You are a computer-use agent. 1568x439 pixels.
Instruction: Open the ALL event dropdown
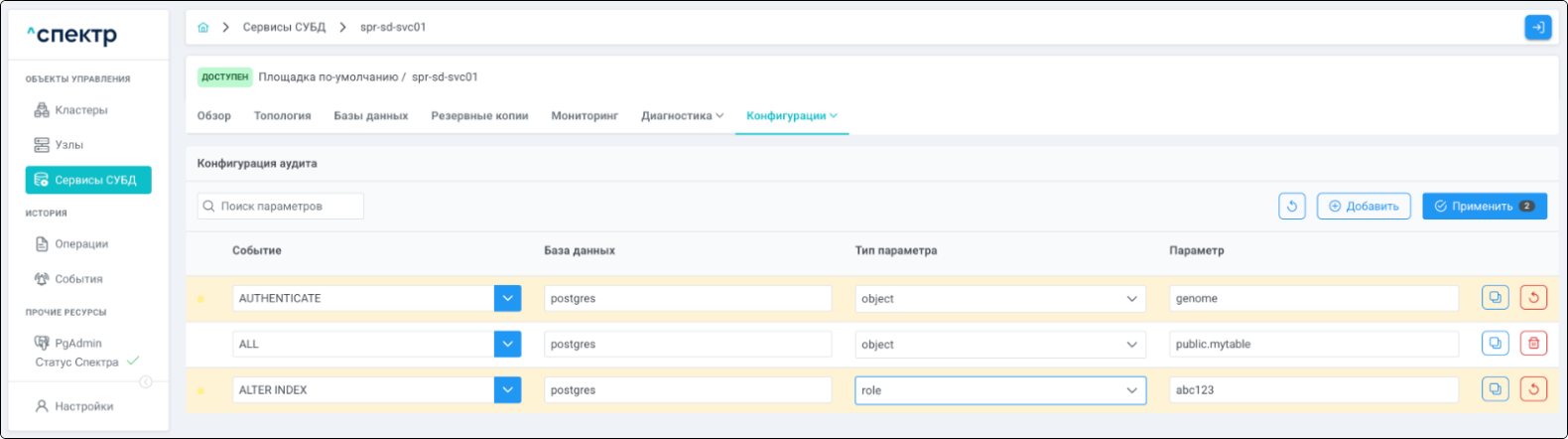pos(507,344)
